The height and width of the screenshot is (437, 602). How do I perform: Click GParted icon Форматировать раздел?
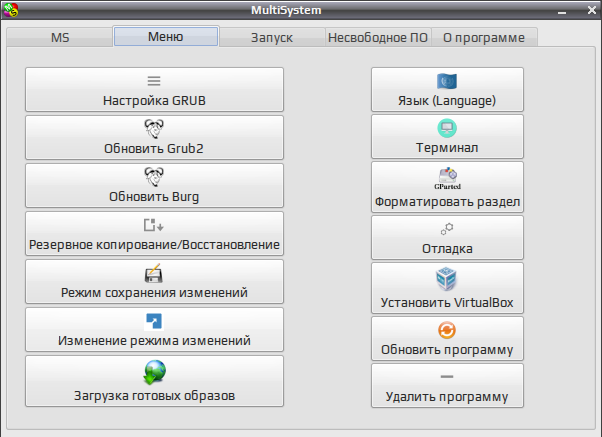pos(447,179)
